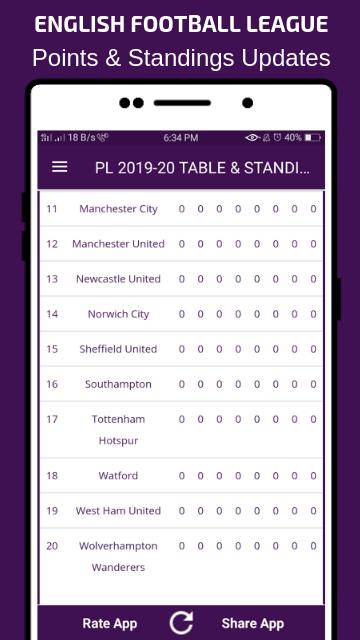
Task: Tap the signal strength status icon
Action: pyautogui.click(x=53, y=138)
